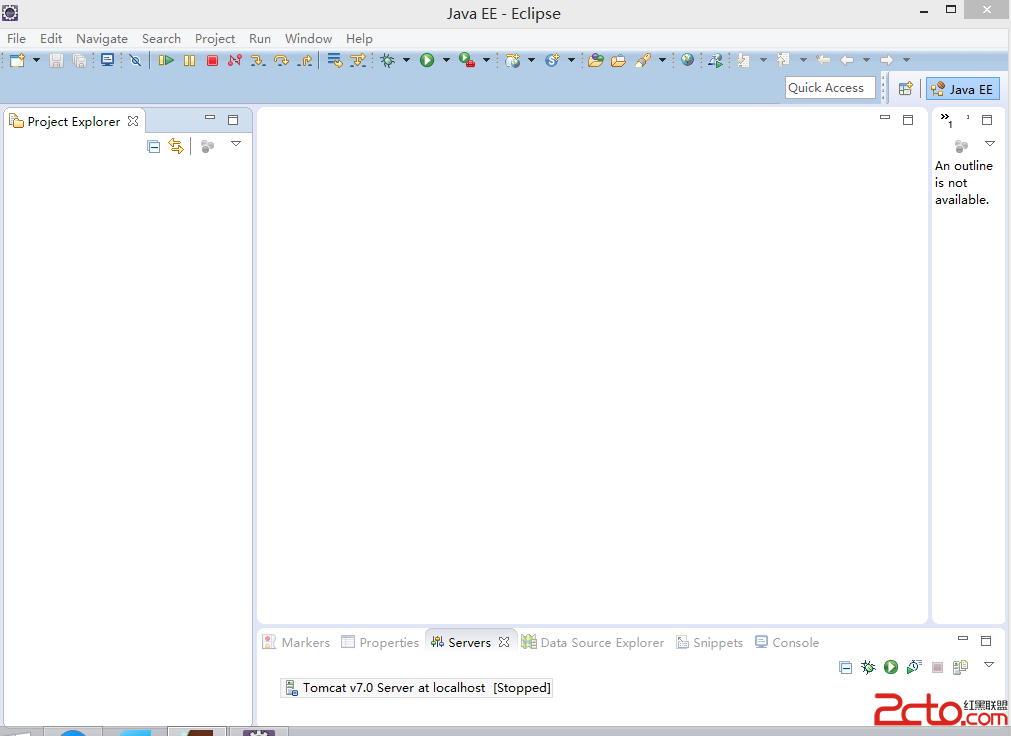Switch to the Console tab
The width and height of the screenshot is (1011, 736).
click(x=787, y=642)
